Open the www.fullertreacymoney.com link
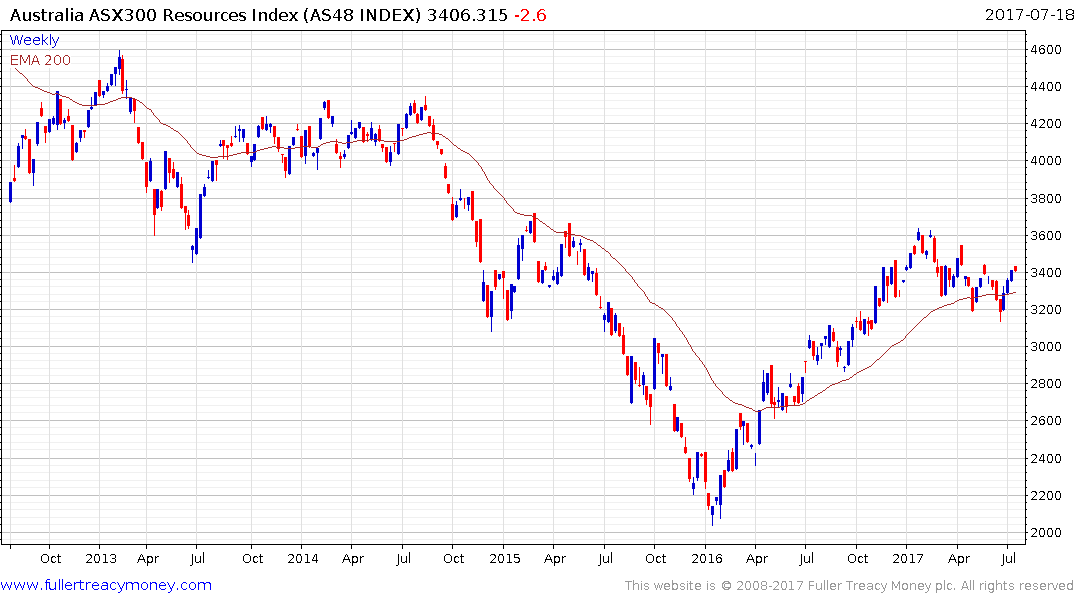 click(x=106, y=585)
